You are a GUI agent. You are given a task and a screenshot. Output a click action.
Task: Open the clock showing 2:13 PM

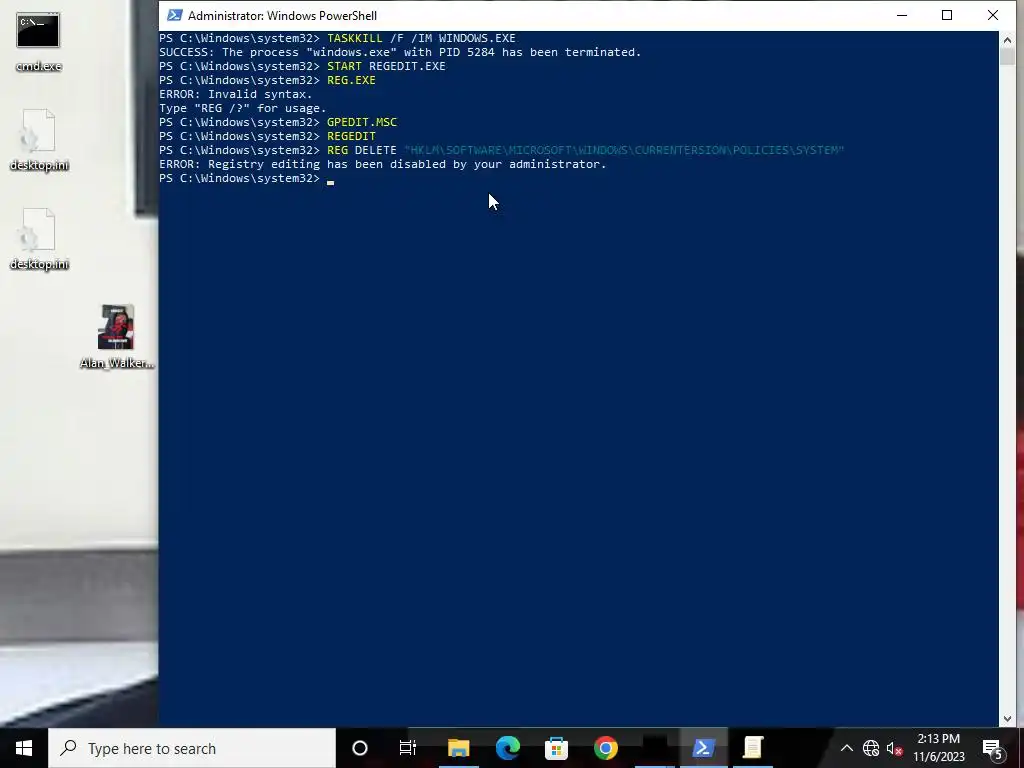[x=938, y=748]
